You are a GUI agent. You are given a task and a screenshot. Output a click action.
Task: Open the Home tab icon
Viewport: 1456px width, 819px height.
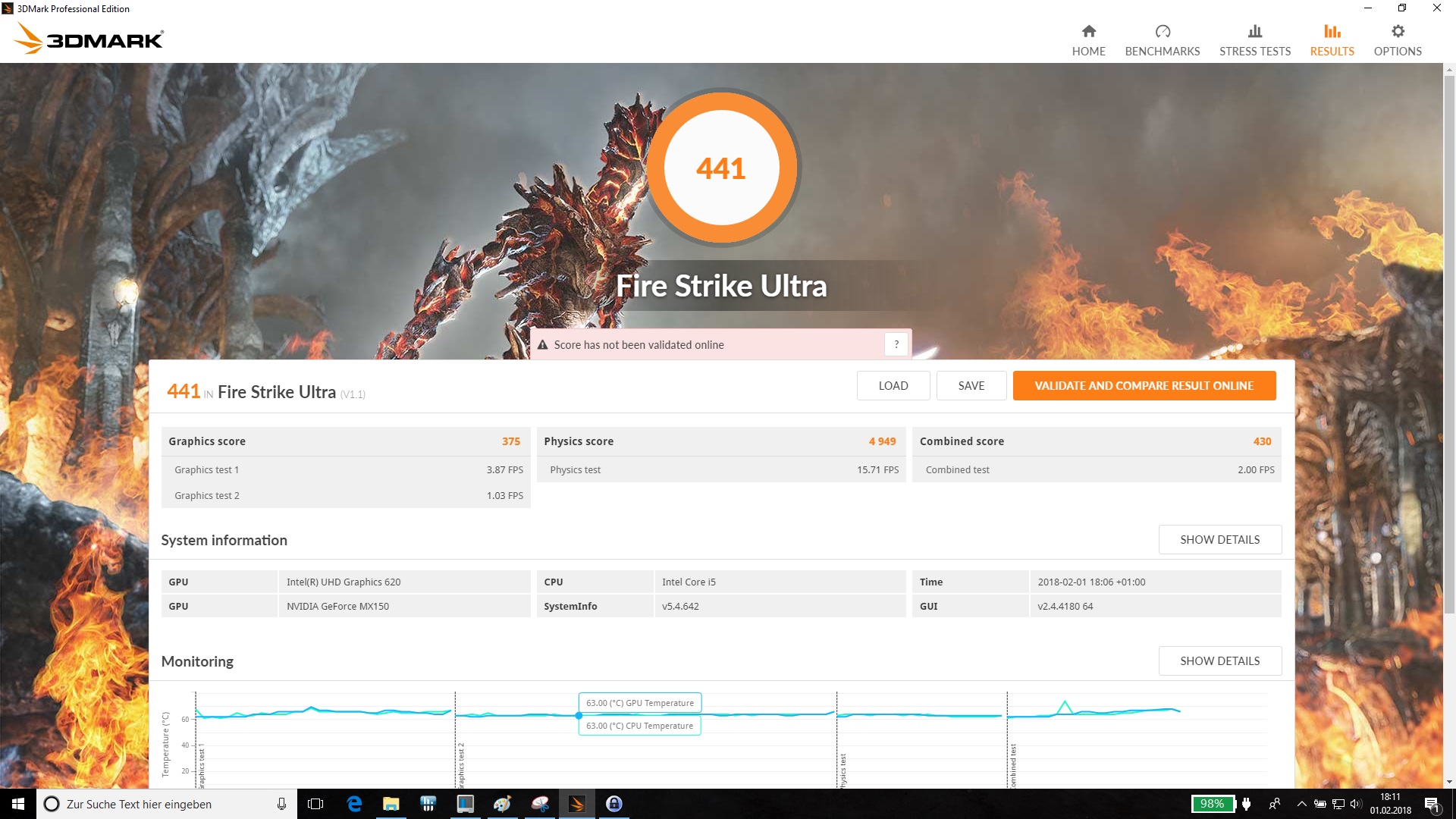pos(1088,32)
